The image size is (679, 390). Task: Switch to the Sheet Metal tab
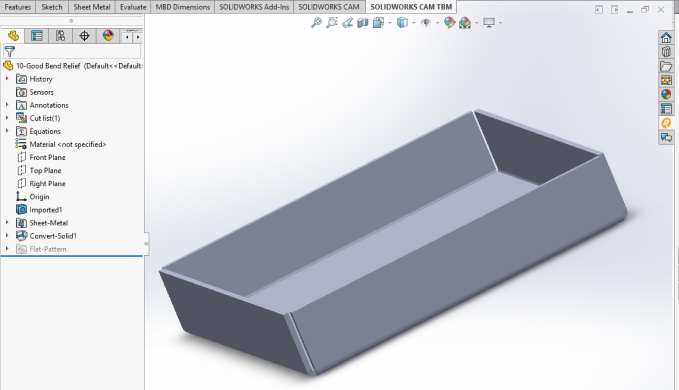(x=92, y=7)
